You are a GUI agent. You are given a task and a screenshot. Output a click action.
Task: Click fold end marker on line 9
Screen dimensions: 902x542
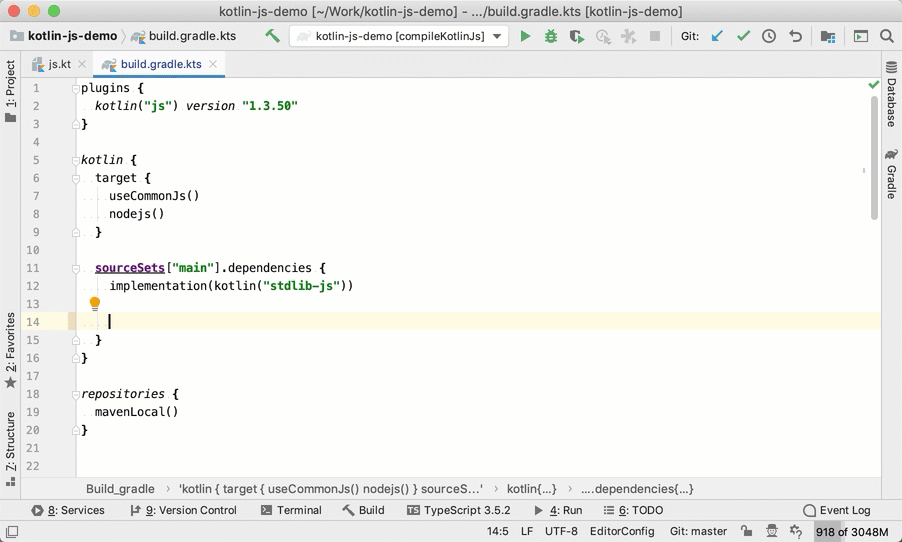coord(75,232)
